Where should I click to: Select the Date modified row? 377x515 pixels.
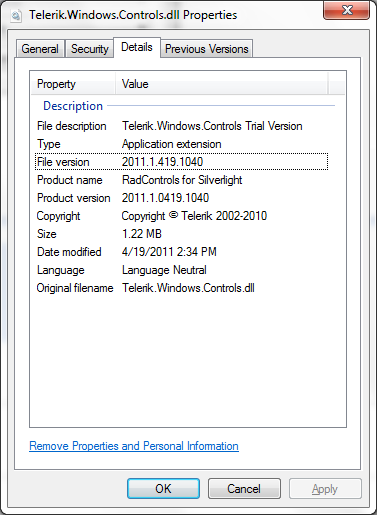coord(182,252)
